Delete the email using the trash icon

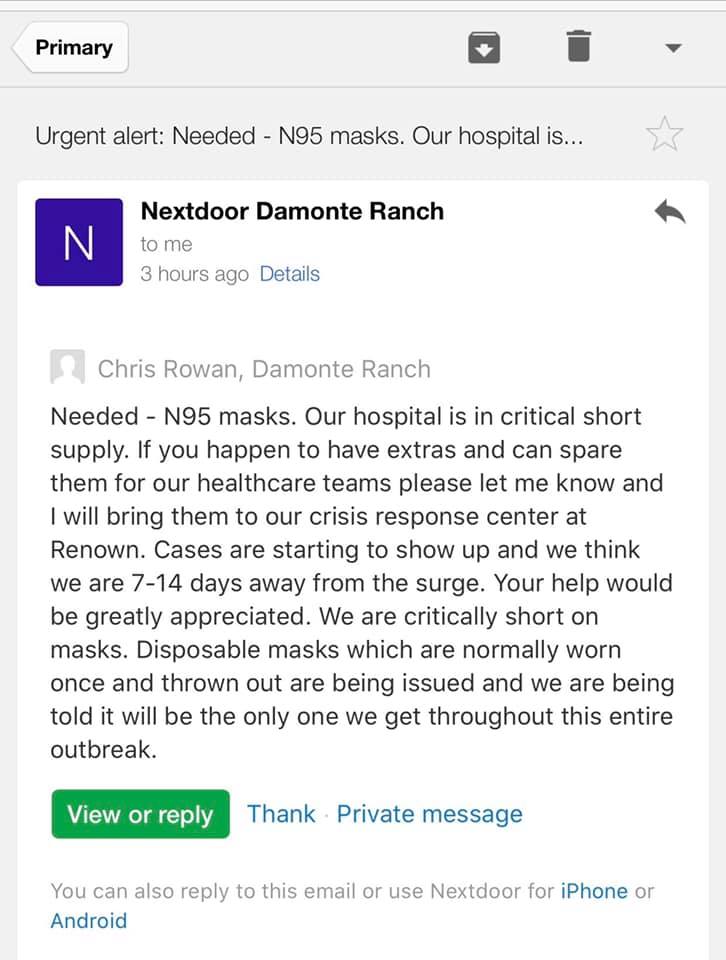[x=578, y=47]
